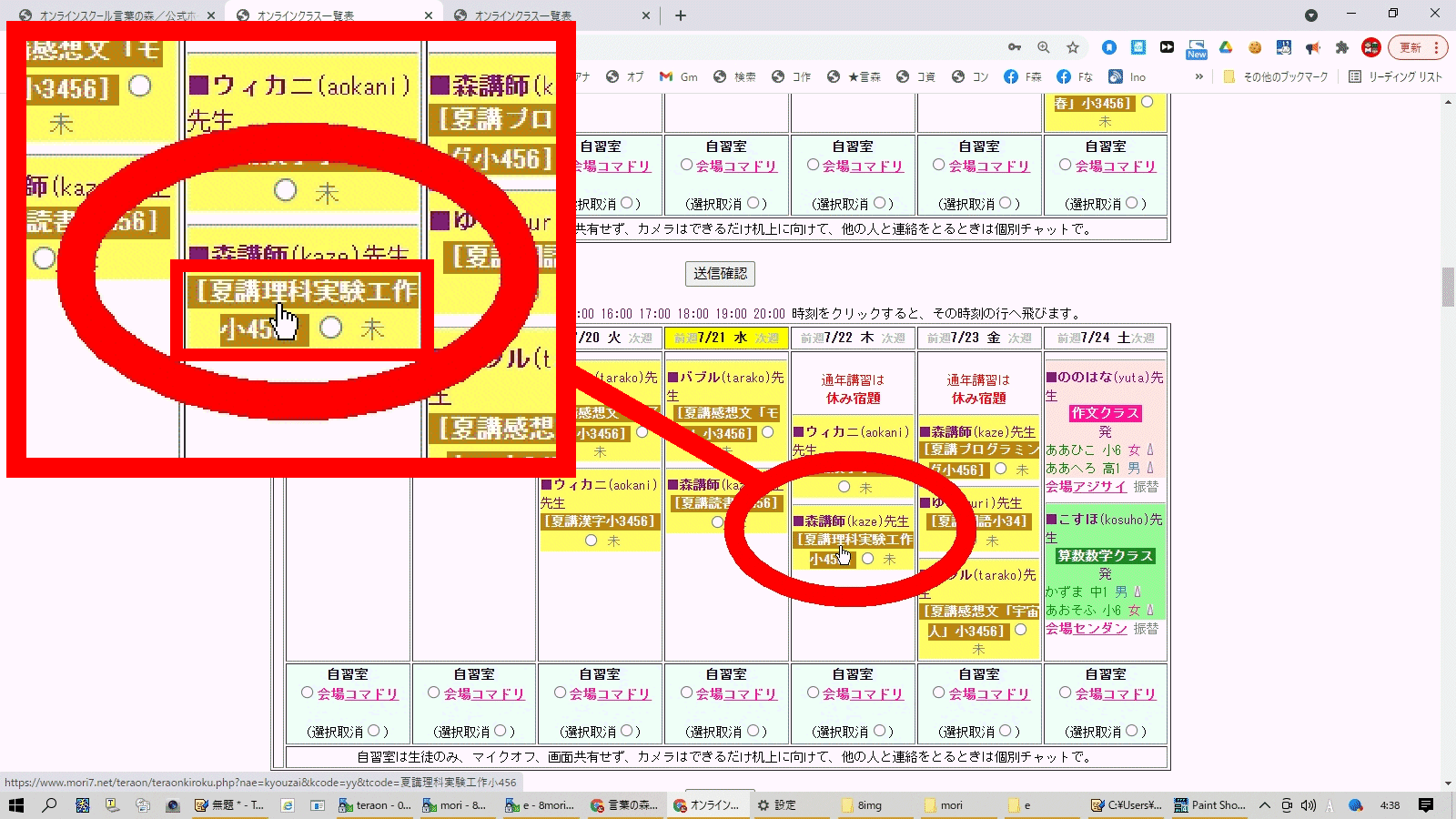The height and width of the screenshot is (819, 1456).
Task: Click 前週 next to 7/23 金
Action: 938,339
